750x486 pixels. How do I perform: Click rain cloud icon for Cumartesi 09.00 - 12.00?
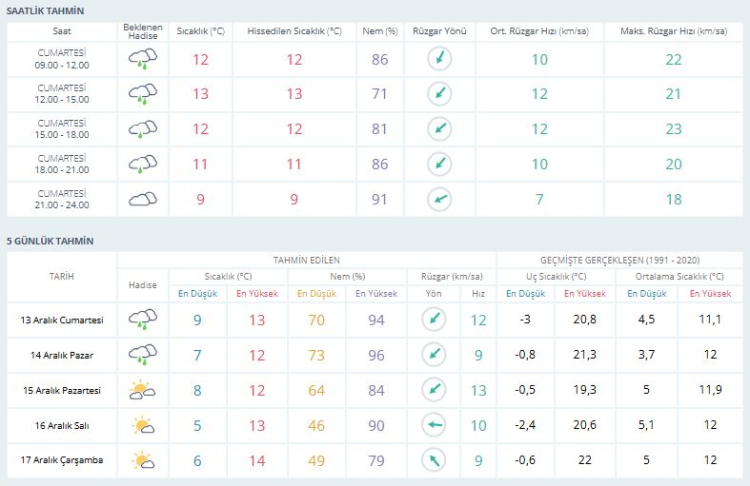tap(142, 60)
